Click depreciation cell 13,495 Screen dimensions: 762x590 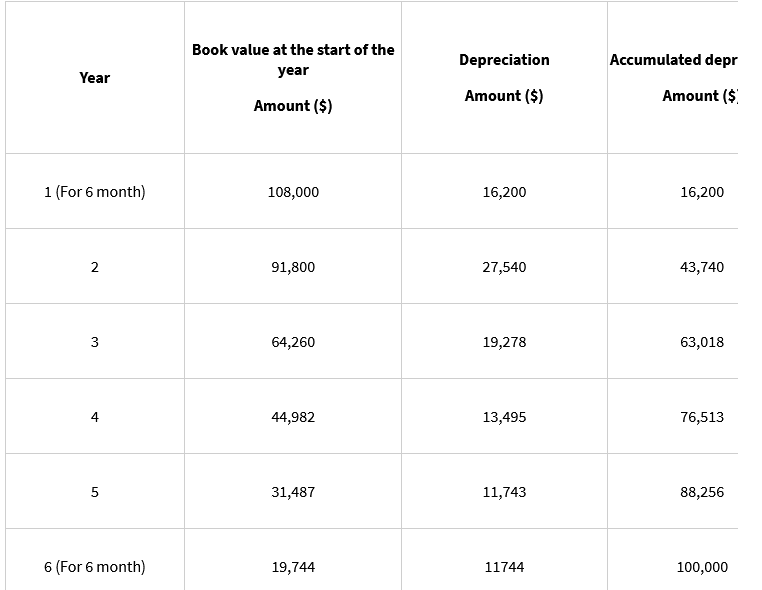pos(504,417)
